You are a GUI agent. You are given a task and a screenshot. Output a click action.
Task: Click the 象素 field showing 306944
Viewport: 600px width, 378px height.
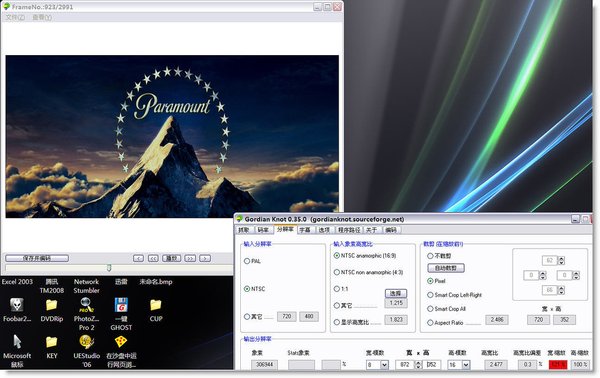[264, 365]
